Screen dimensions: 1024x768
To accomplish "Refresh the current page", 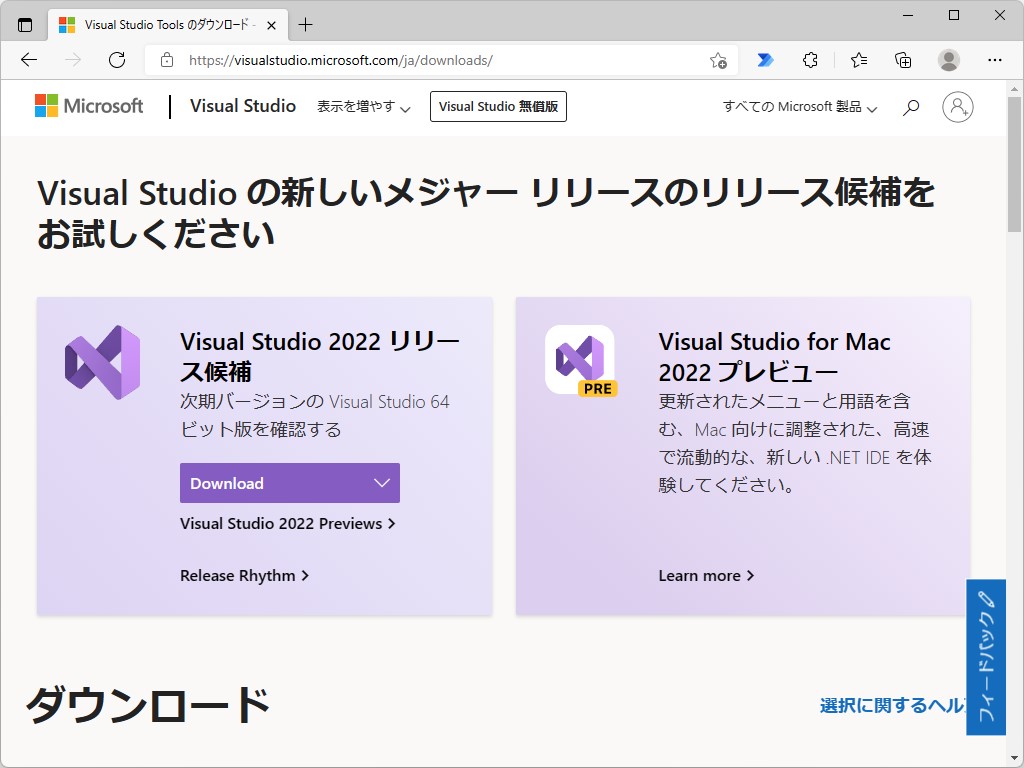I will coord(117,60).
